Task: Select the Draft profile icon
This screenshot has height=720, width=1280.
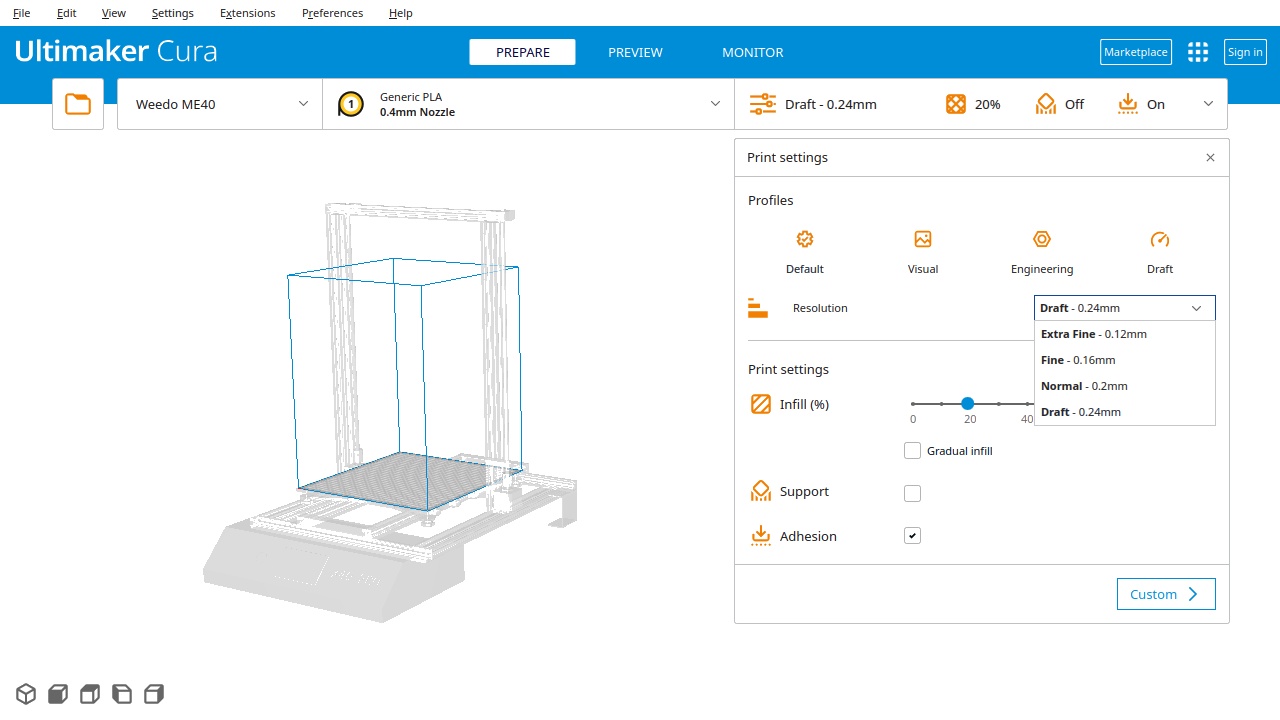Action: [1160, 239]
